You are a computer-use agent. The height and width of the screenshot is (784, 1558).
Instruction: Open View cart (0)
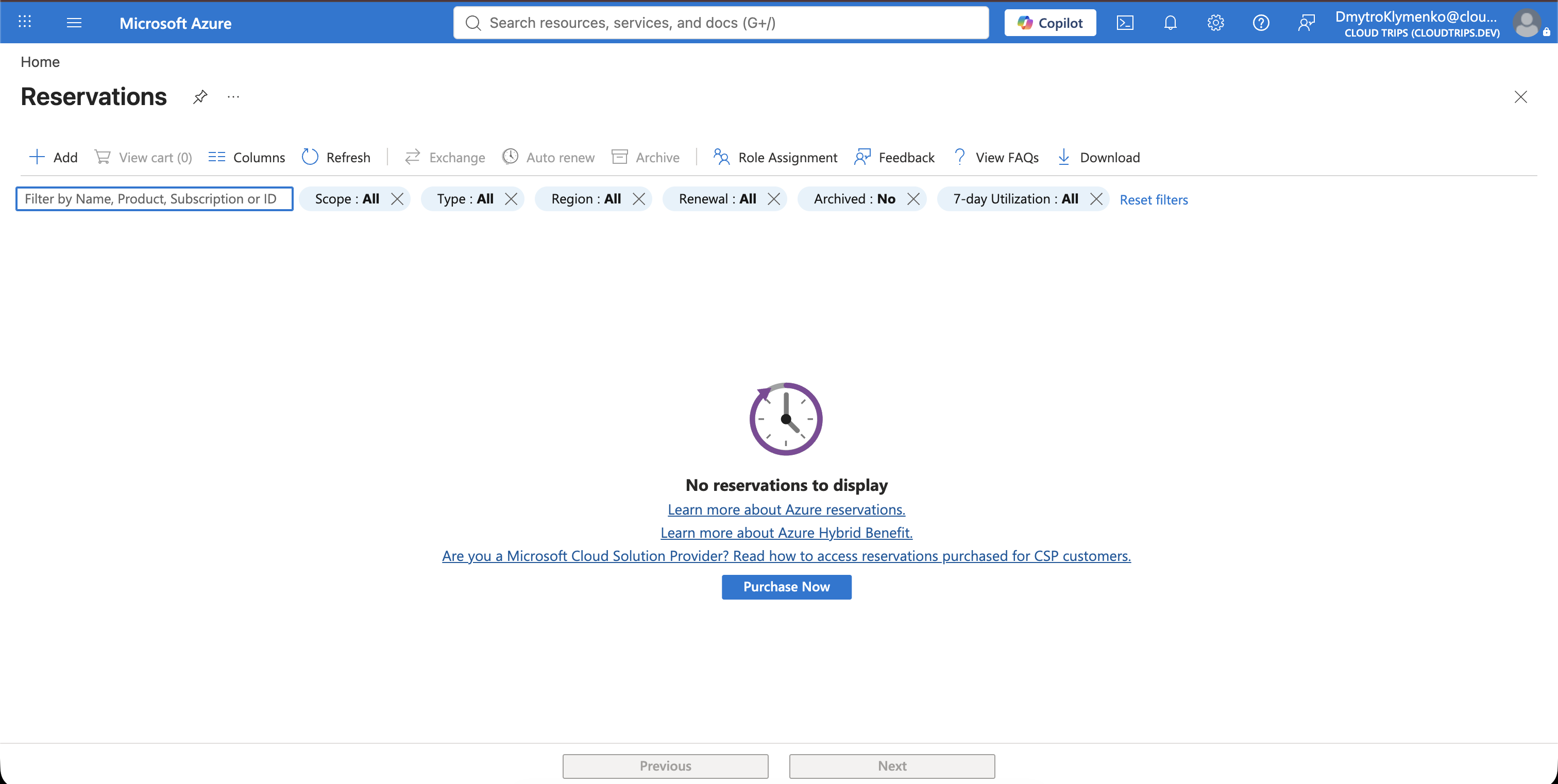click(x=143, y=157)
